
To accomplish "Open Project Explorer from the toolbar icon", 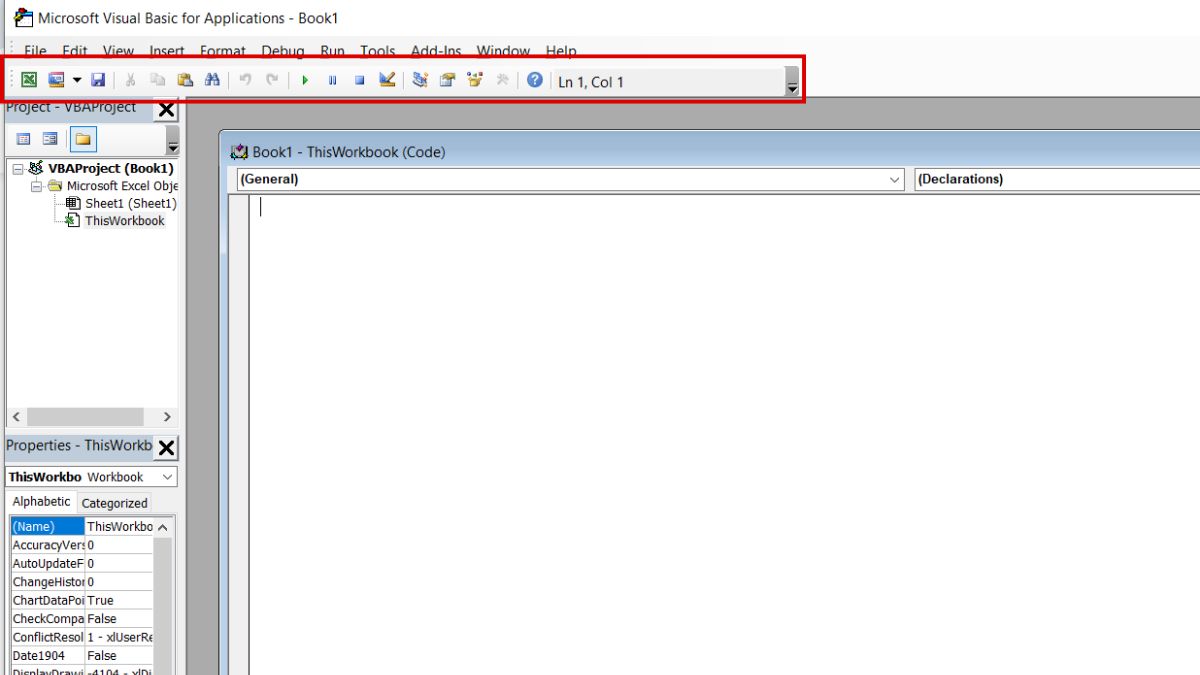I will coord(420,81).
